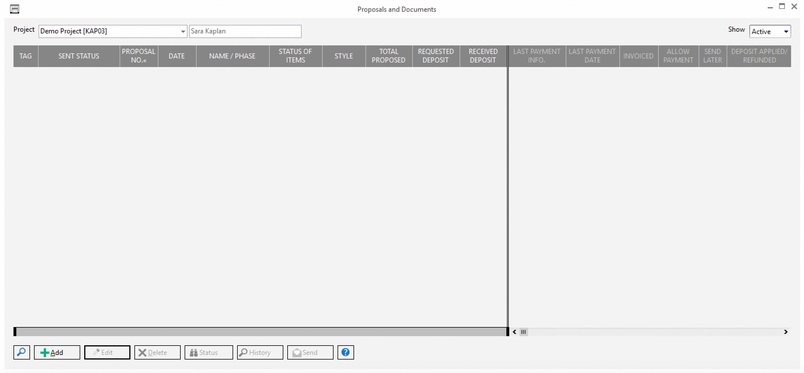Close the Proposals and Documents window
The image size is (804, 373).
point(794,7)
